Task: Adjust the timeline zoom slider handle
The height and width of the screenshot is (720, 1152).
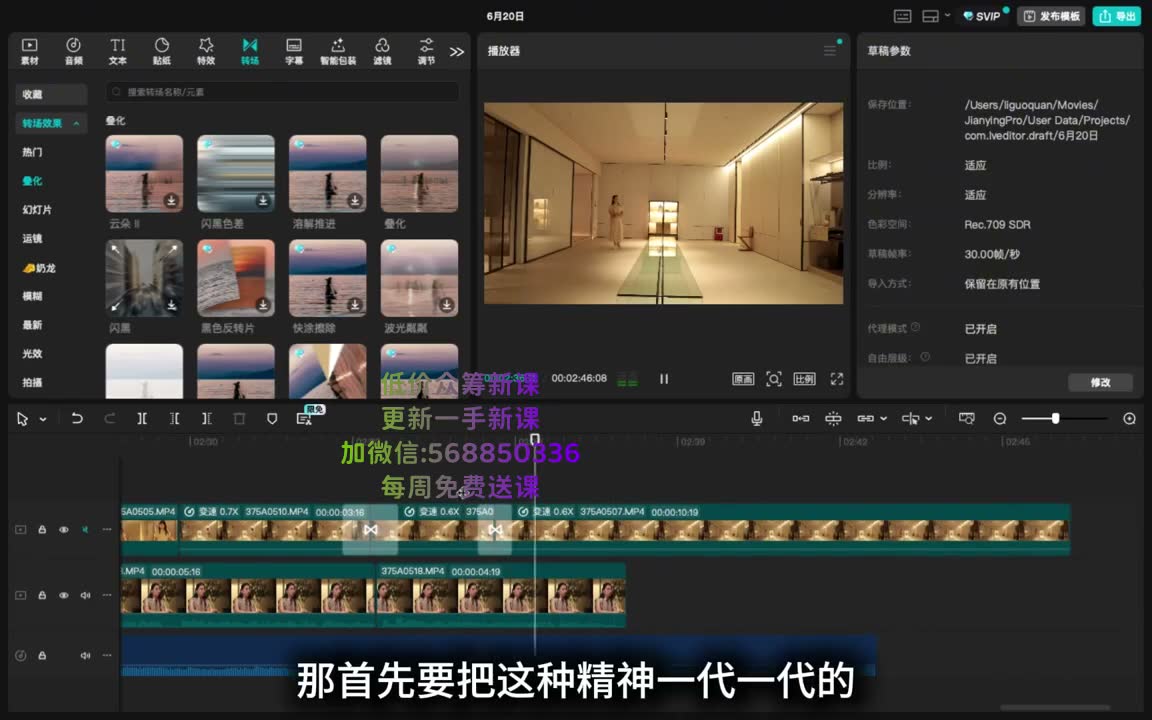Action: (x=1056, y=418)
